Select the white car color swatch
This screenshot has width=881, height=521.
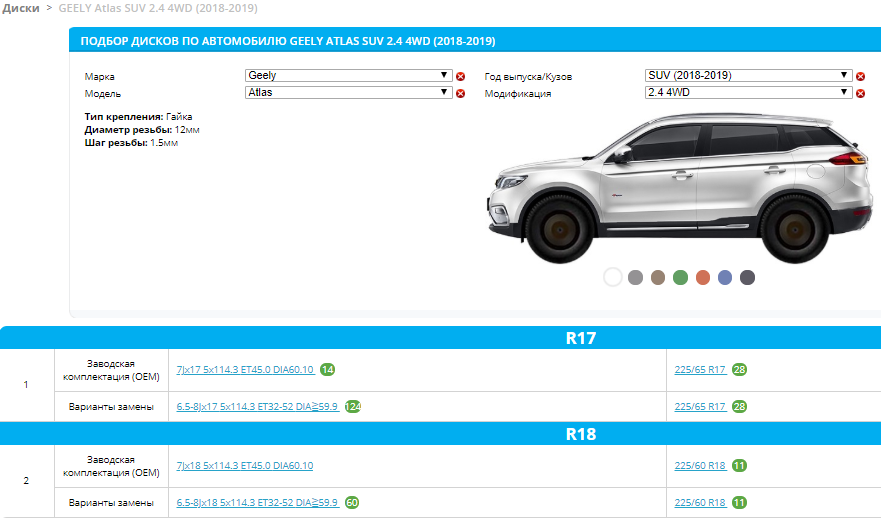613,277
